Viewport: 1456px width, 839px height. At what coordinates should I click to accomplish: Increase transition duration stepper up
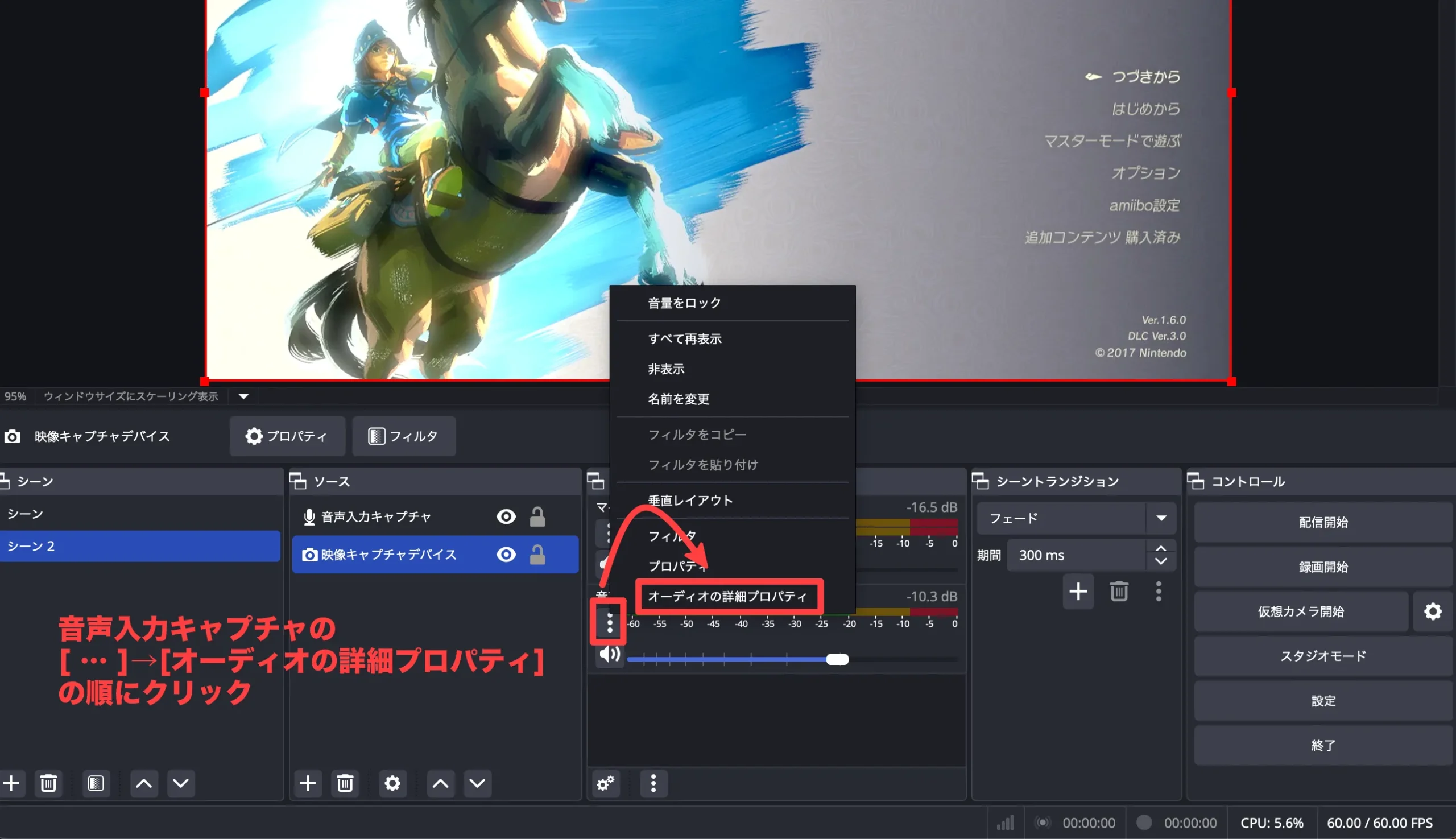[1161, 548]
